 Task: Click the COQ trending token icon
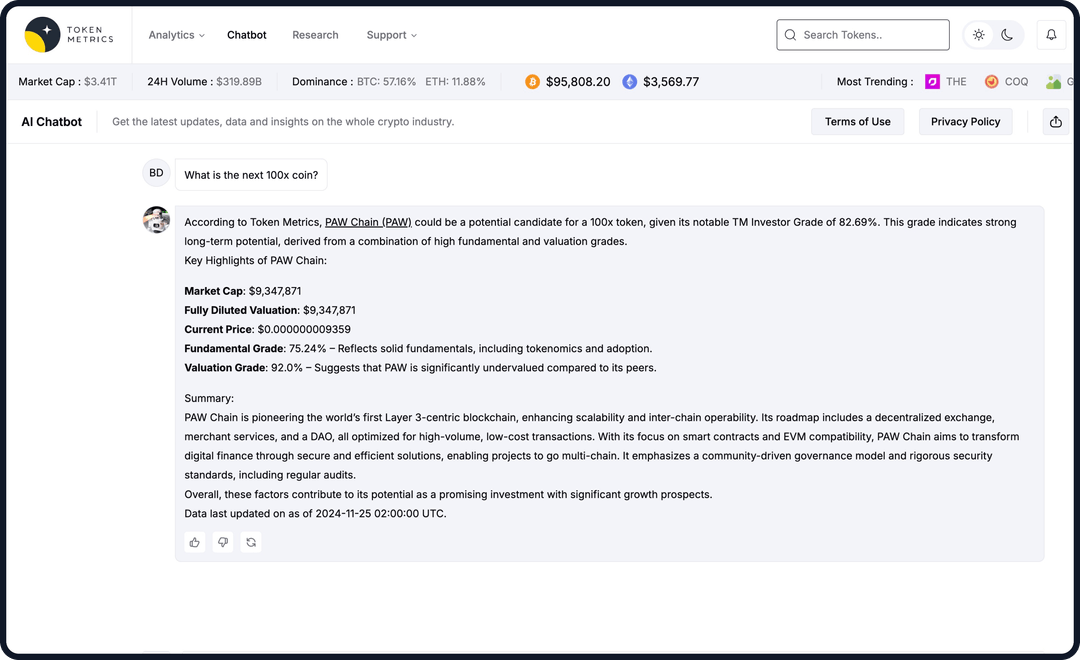coord(989,81)
